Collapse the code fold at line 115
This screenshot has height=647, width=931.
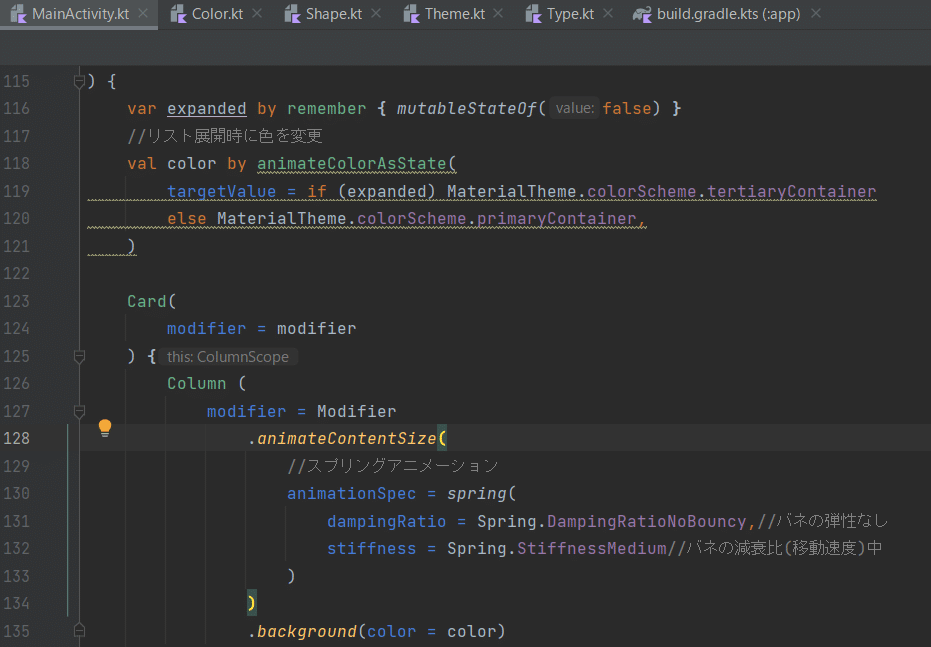point(79,81)
